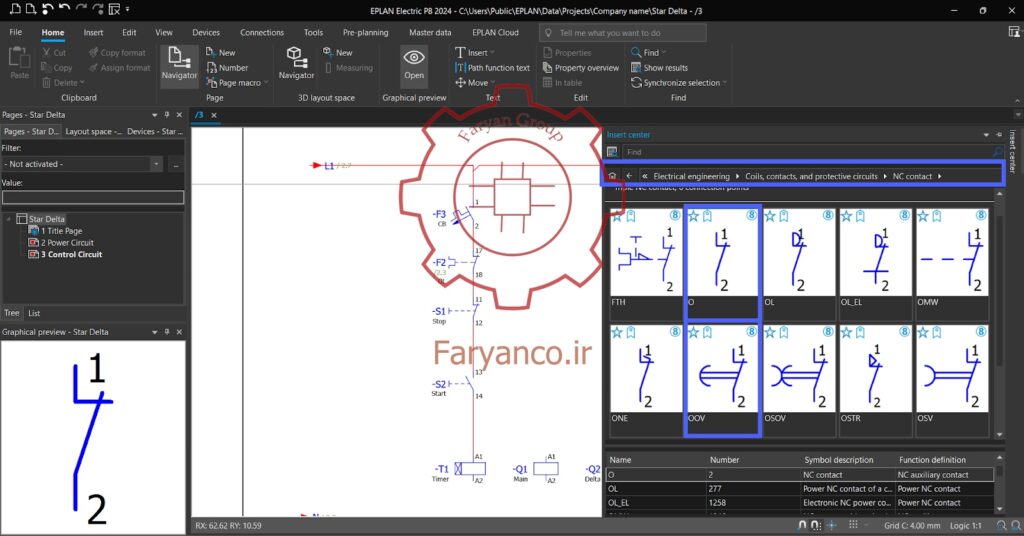The image size is (1024, 536).
Task: Click the Tell me what you want search box
Action: pyautogui.click(x=623, y=33)
